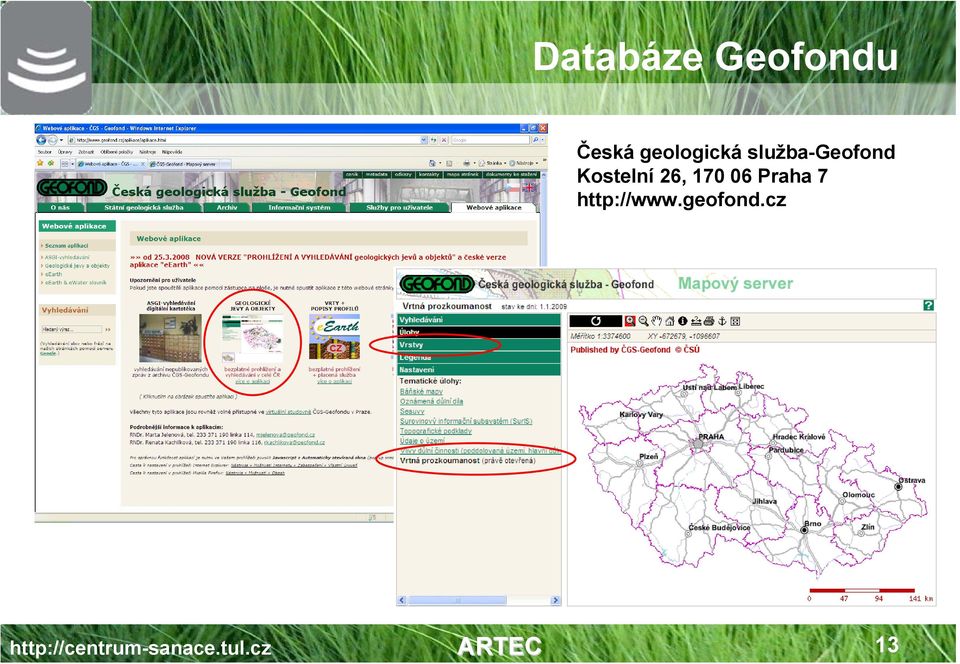Expand the Nastavení panel in map server
The width and height of the screenshot is (960, 664).
[479, 370]
